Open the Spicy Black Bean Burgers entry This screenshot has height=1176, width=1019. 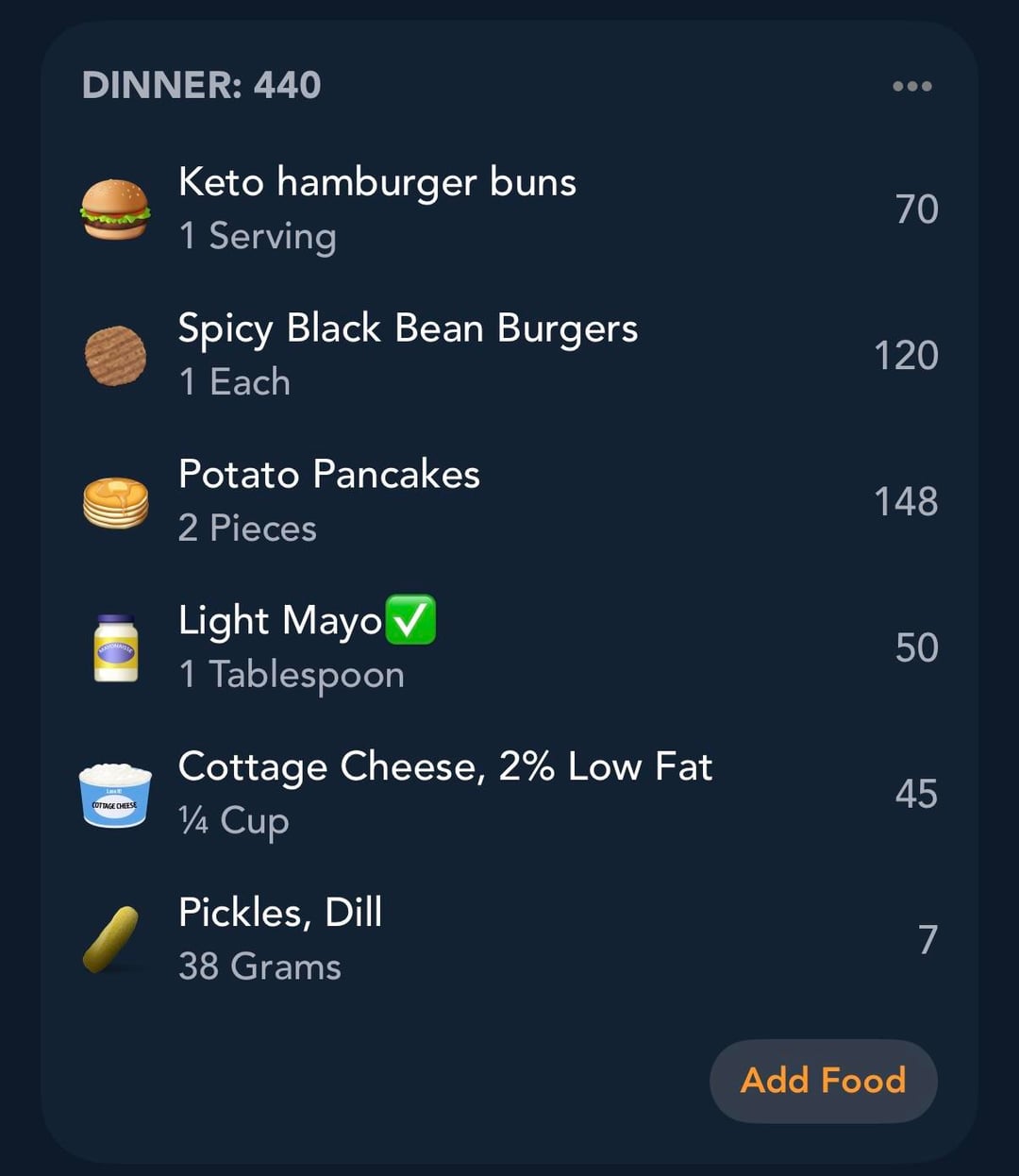pos(408,328)
